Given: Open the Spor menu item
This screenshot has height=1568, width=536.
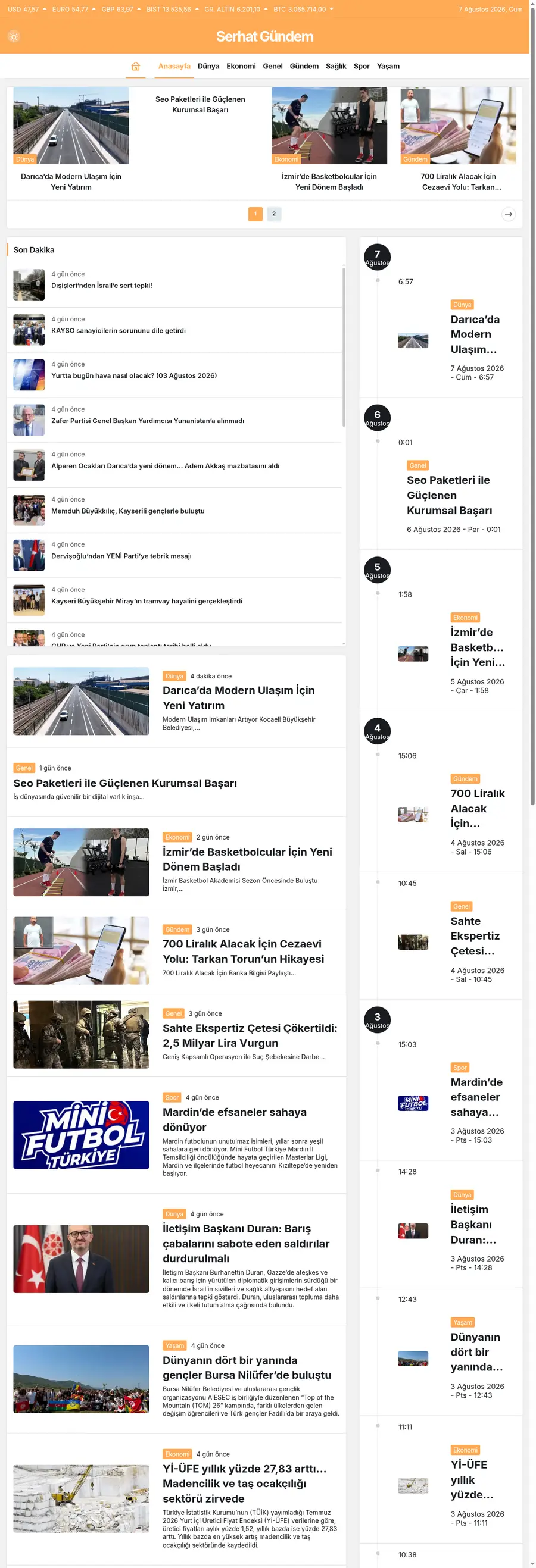Looking at the screenshot, I should pyautogui.click(x=362, y=66).
